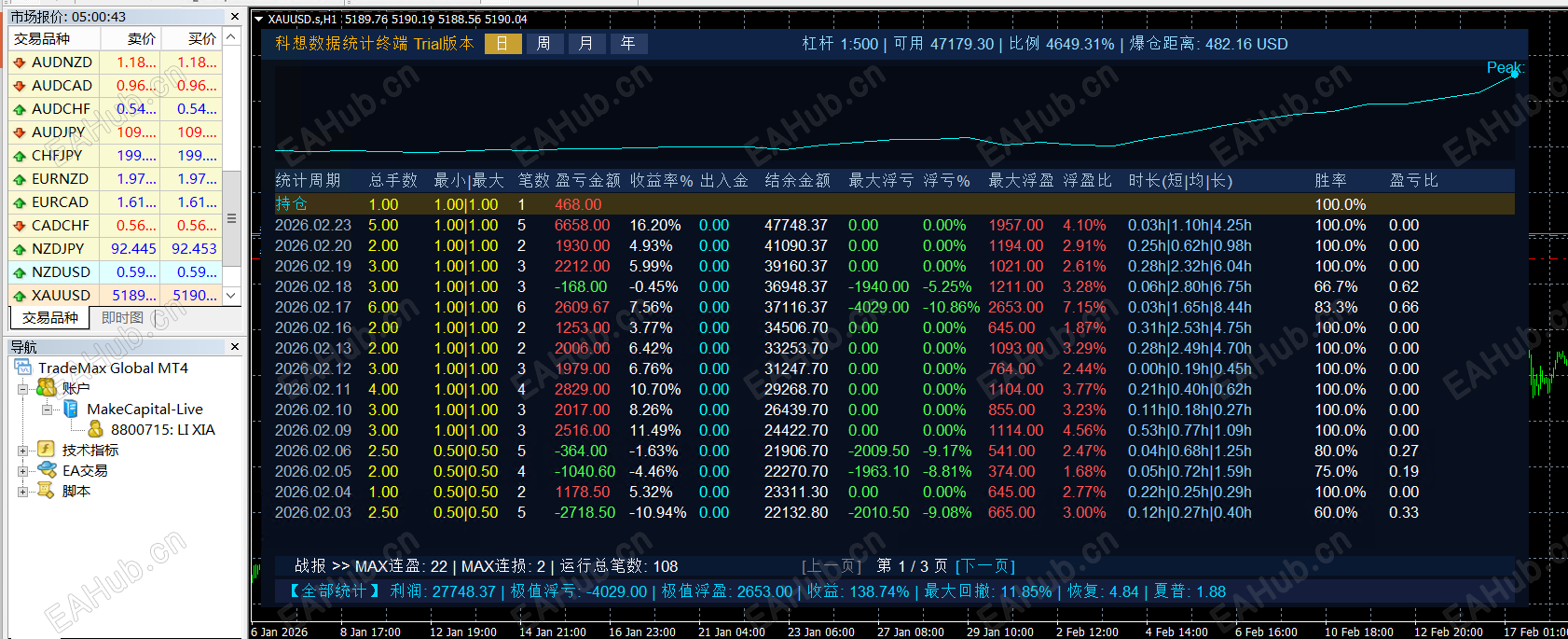Select TradeMax Global MT4 root node
This screenshot has width=1568, height=639.
(113, 368)
